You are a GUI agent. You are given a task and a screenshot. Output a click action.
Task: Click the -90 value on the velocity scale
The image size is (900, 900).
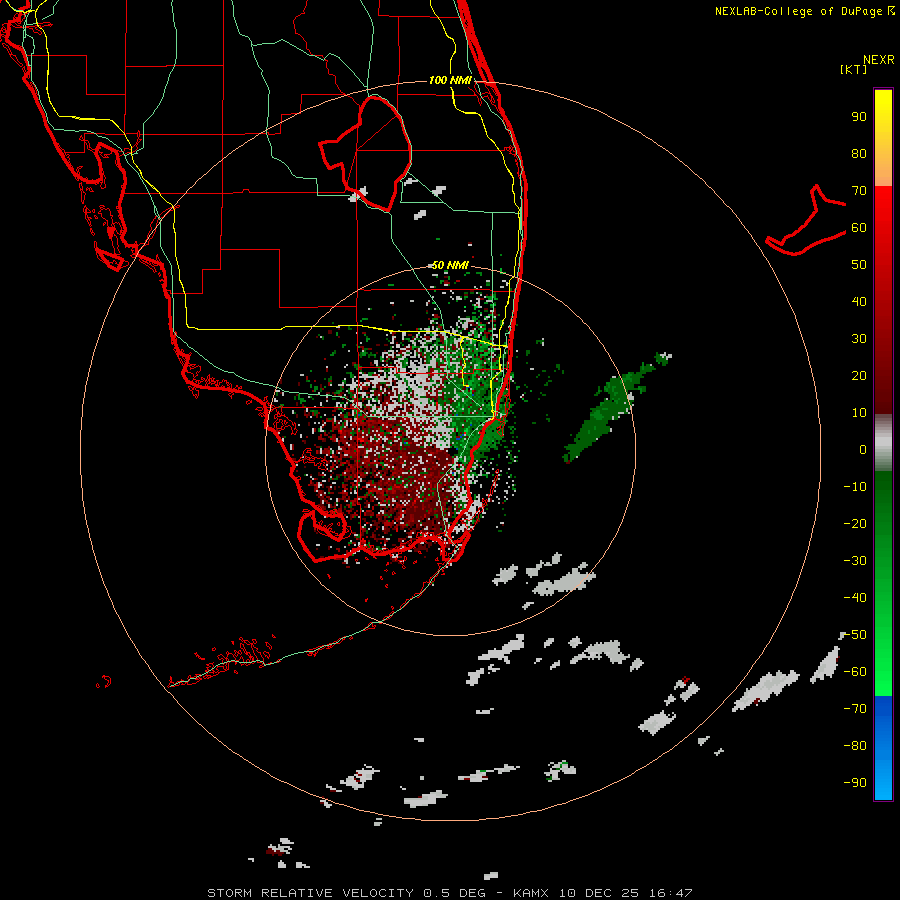coord(855,783)
